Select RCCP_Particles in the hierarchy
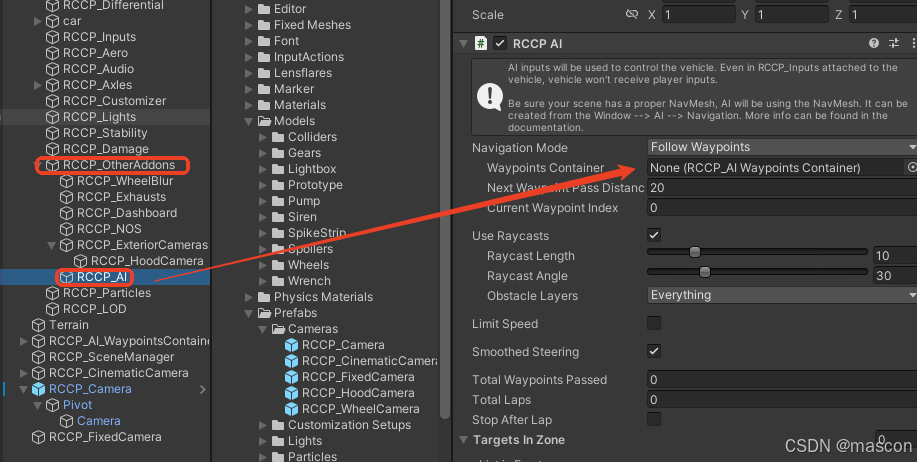 (x=98, y=293)
